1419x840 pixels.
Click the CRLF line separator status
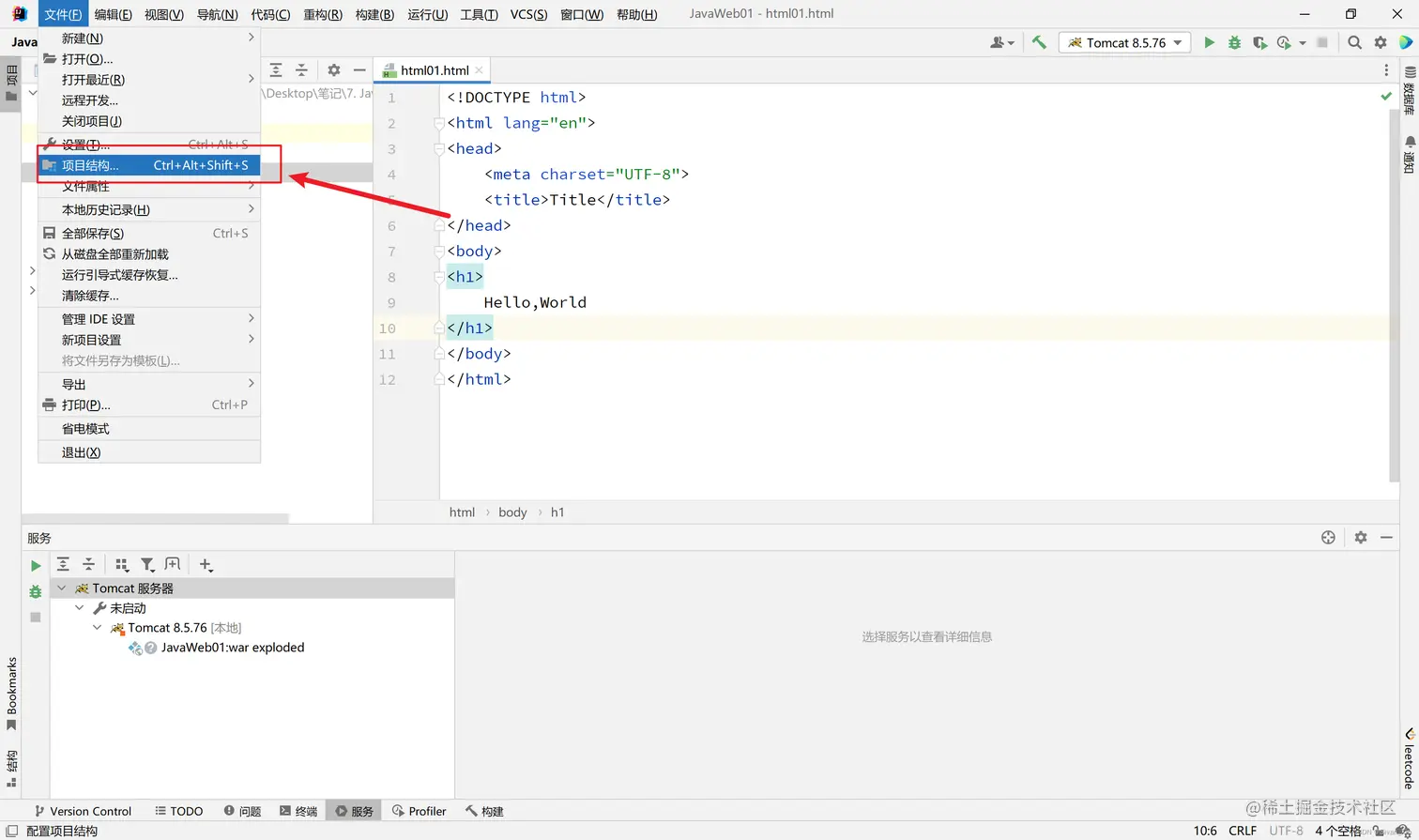click(1243, 831)
